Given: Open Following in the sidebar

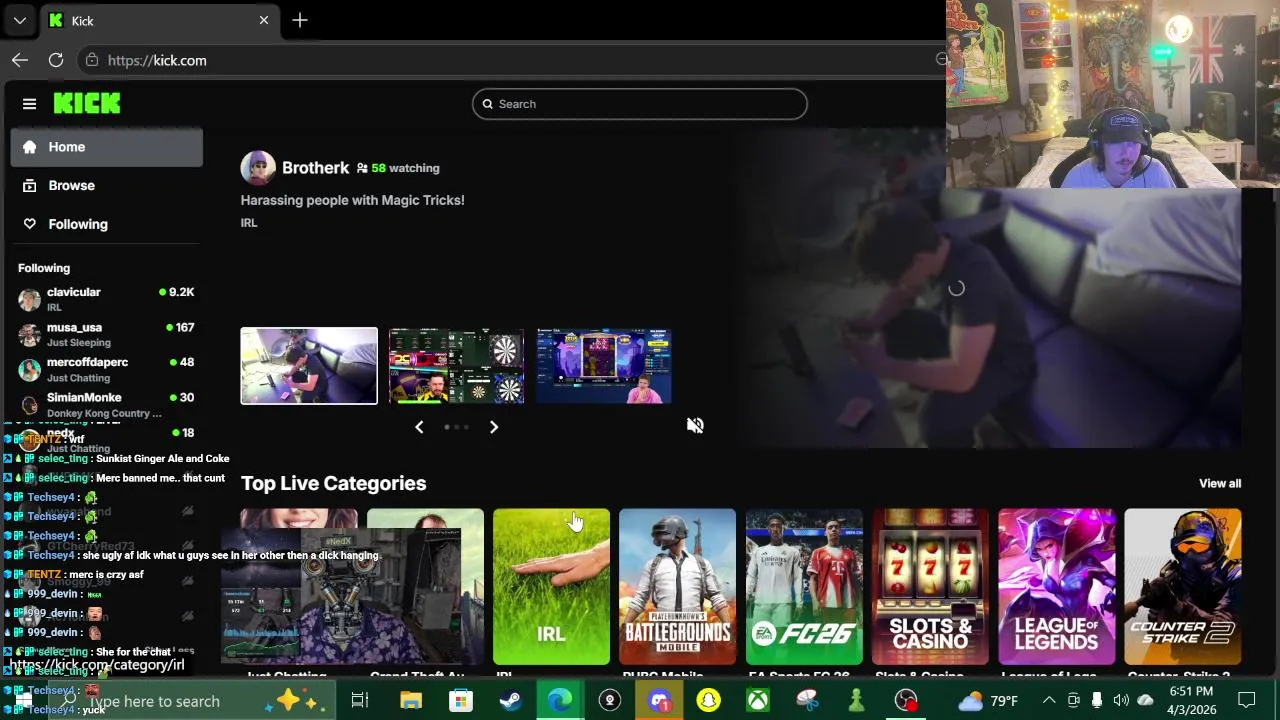Looking at the screenshot, I should pyautogui.click(x=107, y=224).
